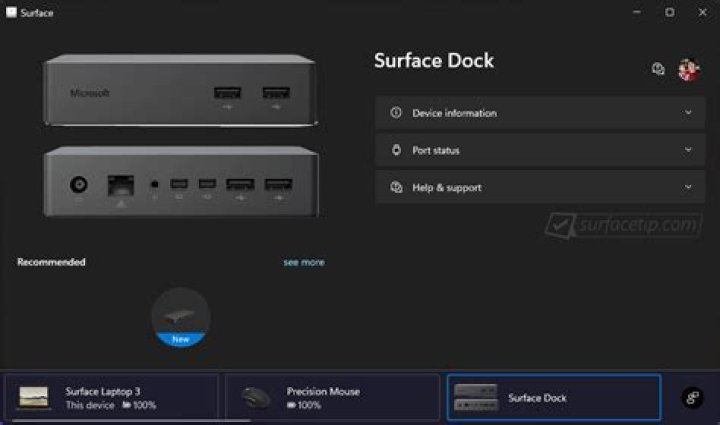Click the Device information info icon
720x425 pixels.
pyautogui.click(x=396, y=113)
